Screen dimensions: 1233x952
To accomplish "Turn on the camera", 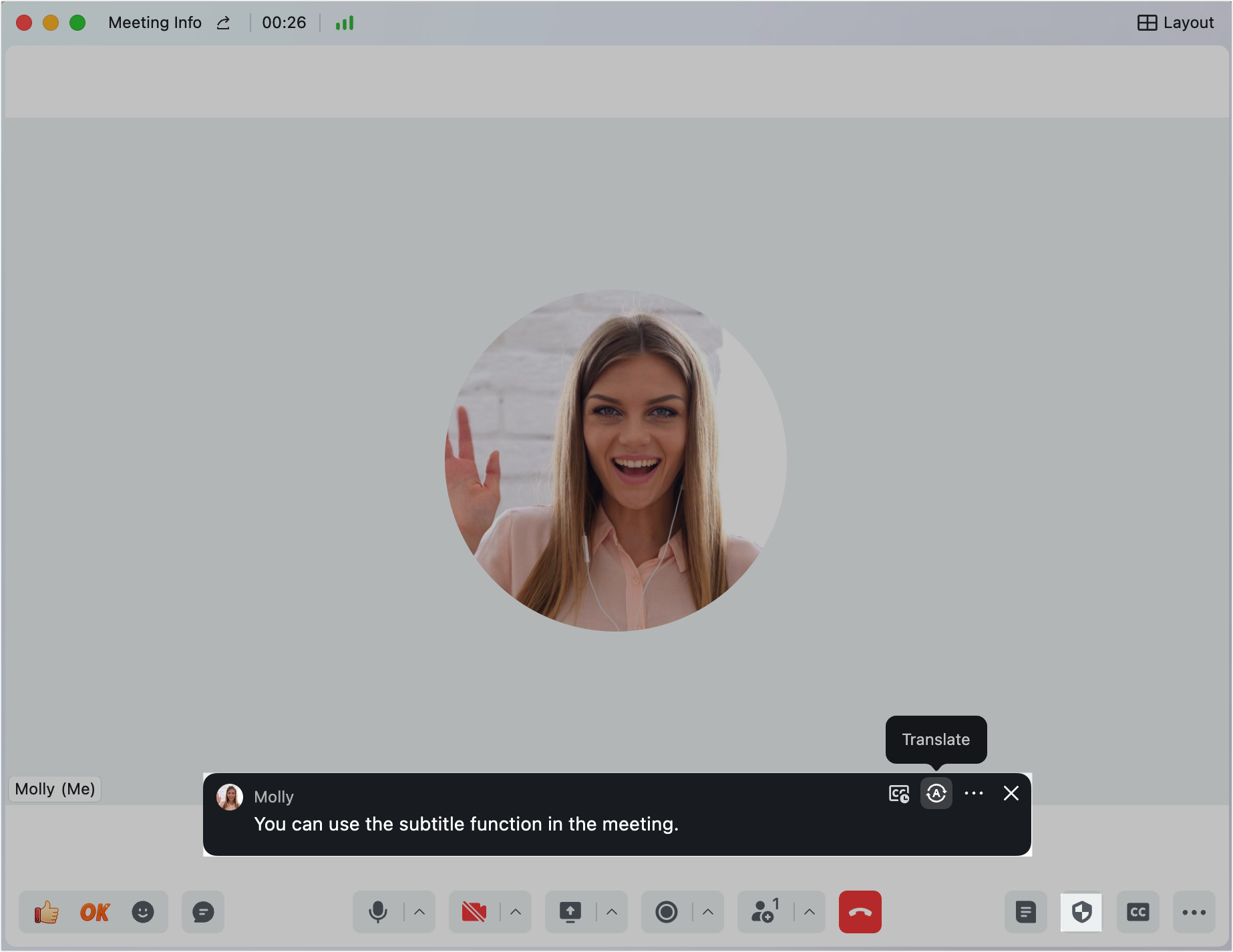I will tap(474, 912).
